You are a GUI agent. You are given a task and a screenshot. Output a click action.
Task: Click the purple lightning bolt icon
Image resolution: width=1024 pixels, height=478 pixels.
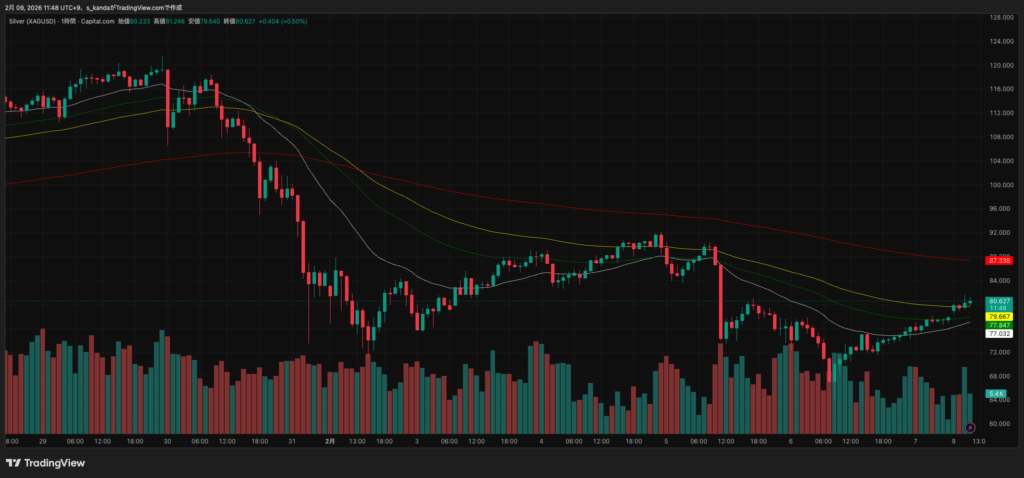[969, 428]
